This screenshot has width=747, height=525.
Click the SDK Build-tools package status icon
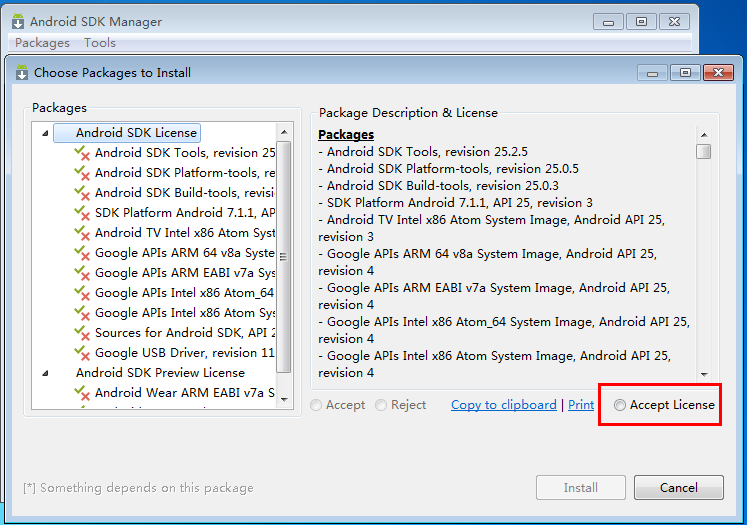click(82, 193)
